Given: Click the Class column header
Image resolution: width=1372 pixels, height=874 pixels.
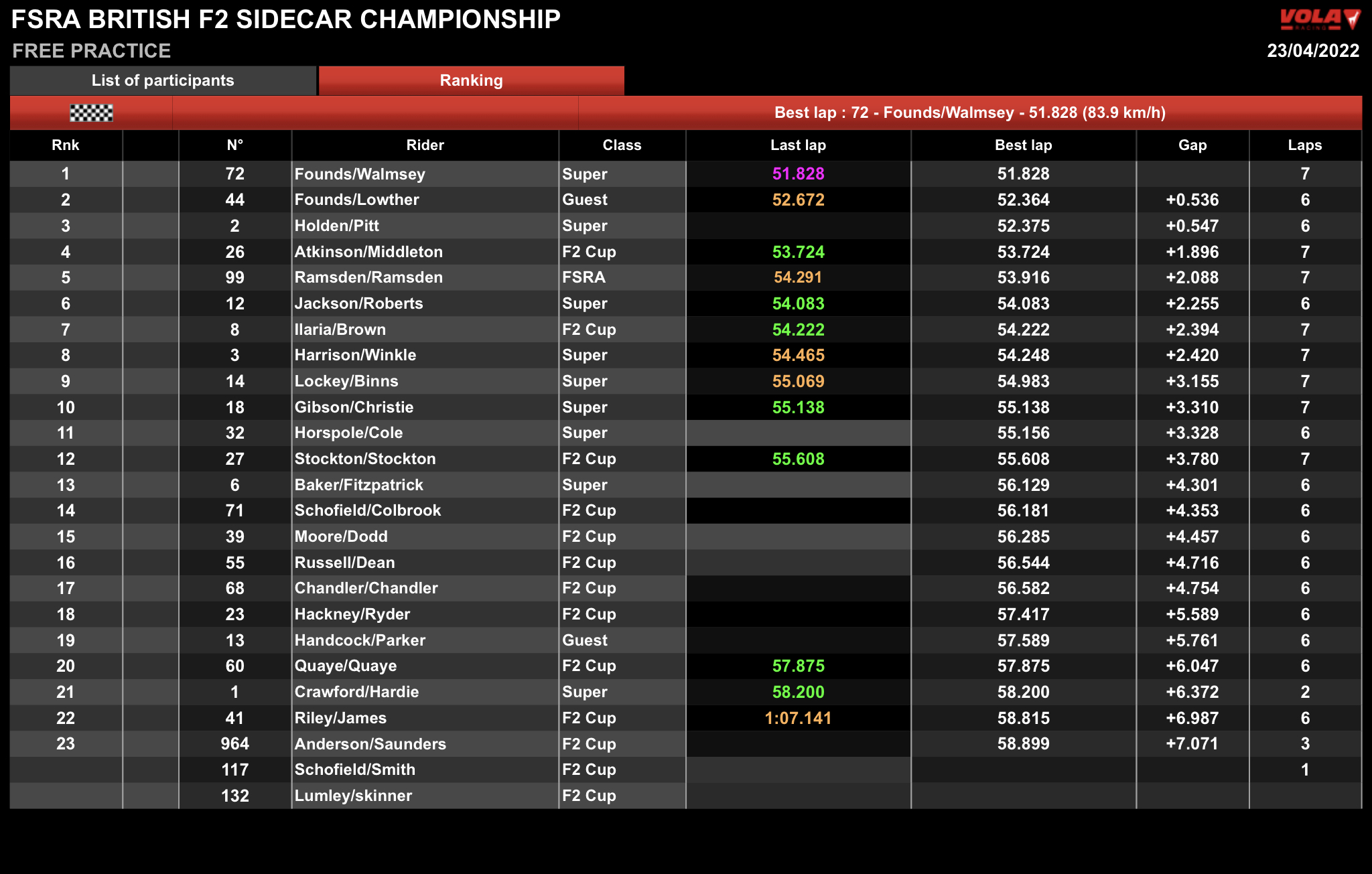Looking at the screenshot, I should click(x=622, y=145).
